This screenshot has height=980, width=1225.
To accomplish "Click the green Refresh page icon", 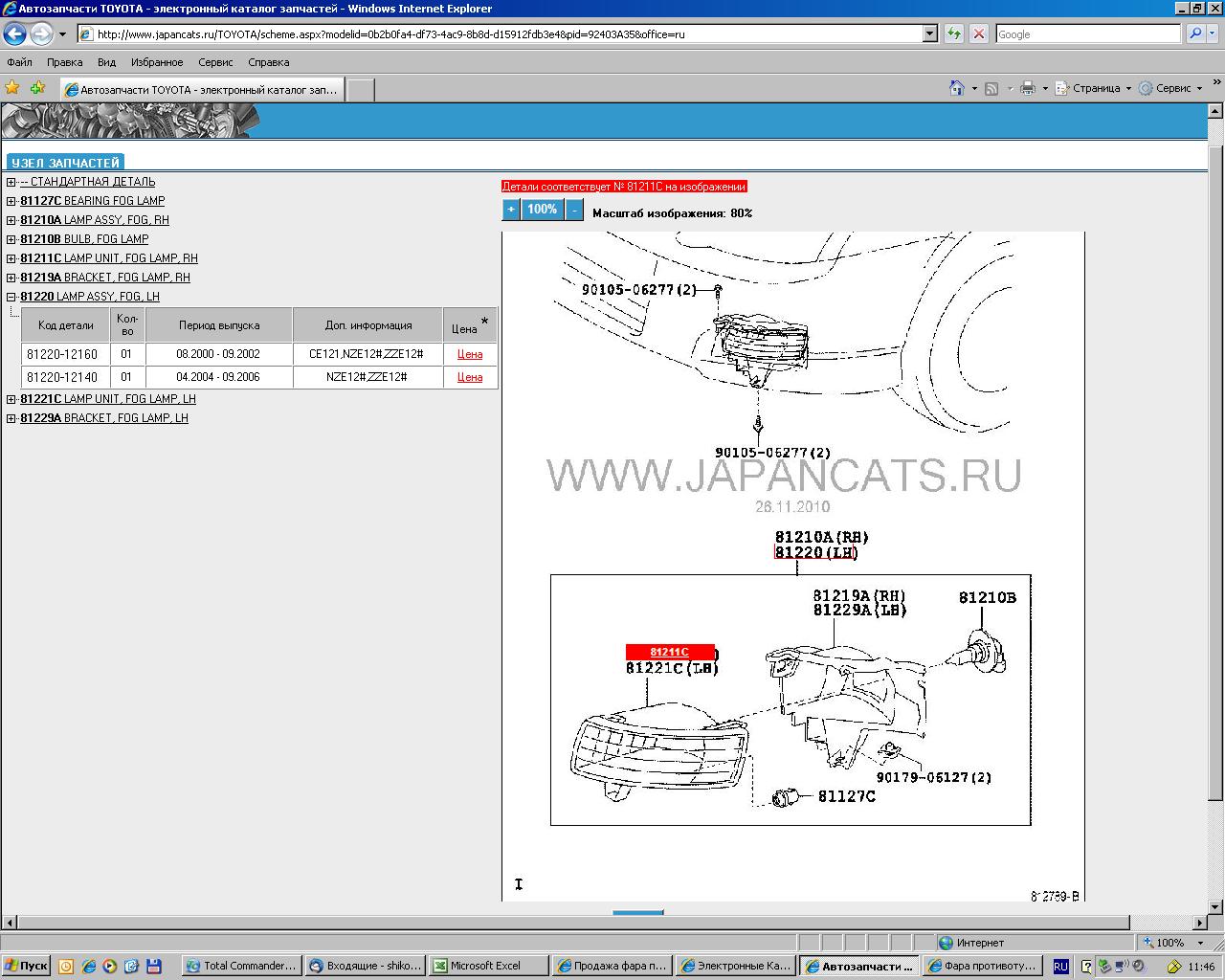I will point(954,33).
